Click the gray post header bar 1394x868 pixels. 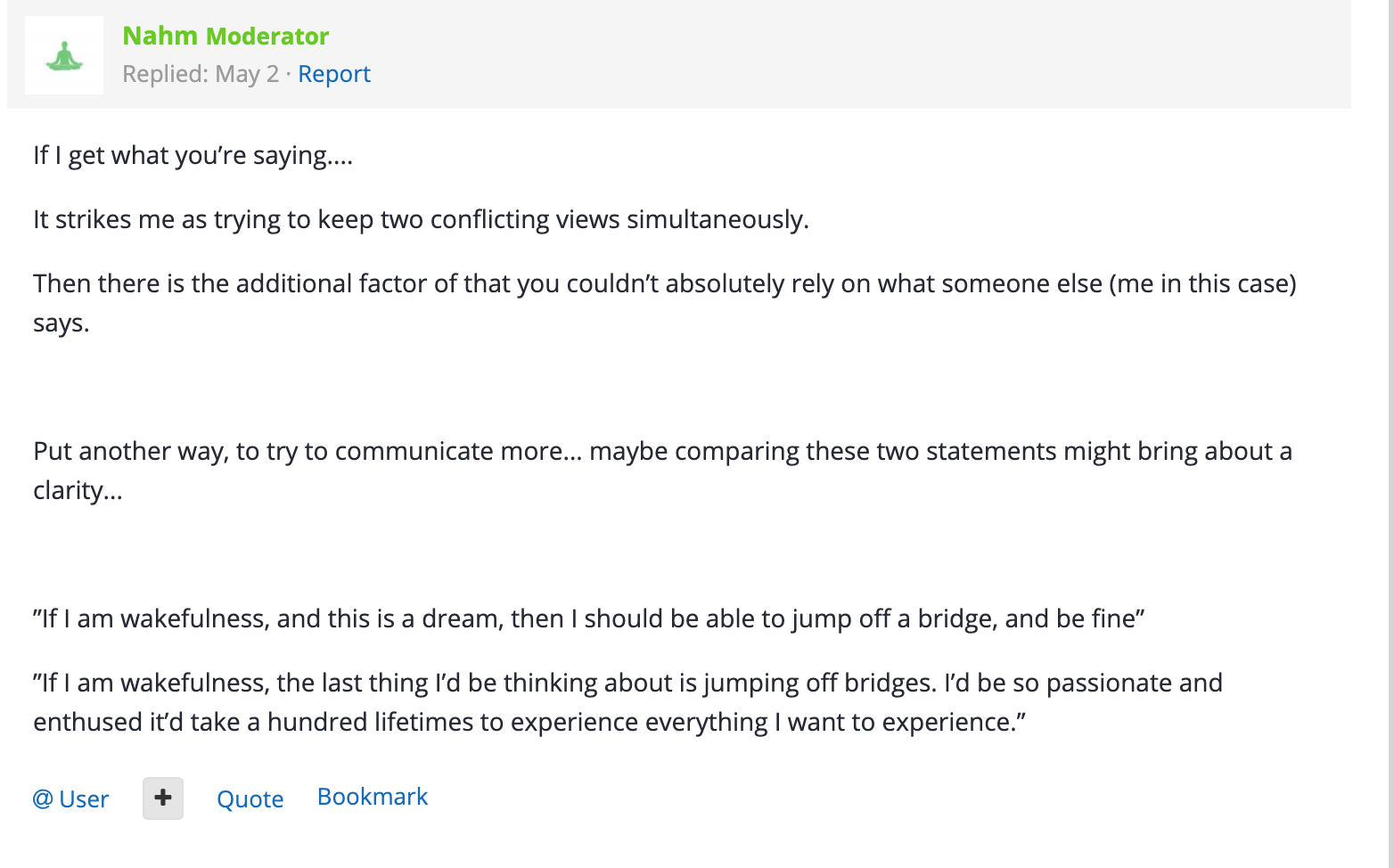[x=679, y=54]
